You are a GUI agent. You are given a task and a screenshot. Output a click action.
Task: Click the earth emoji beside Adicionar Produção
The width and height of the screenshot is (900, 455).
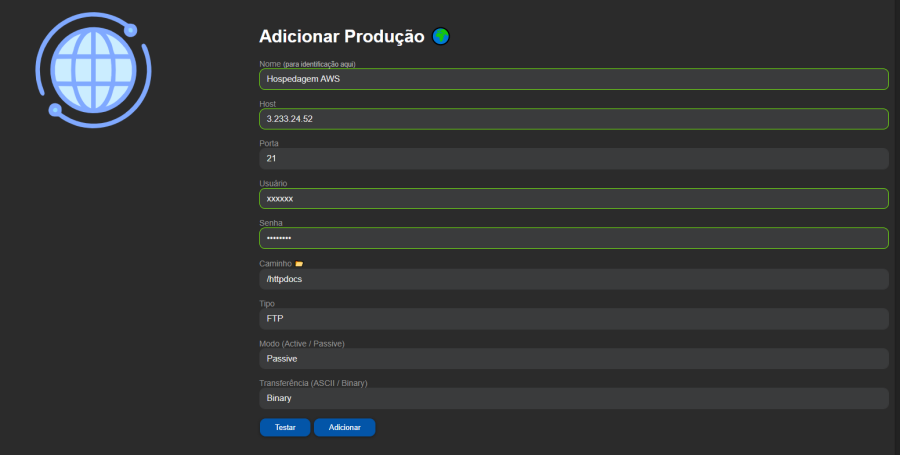point(441,37)
